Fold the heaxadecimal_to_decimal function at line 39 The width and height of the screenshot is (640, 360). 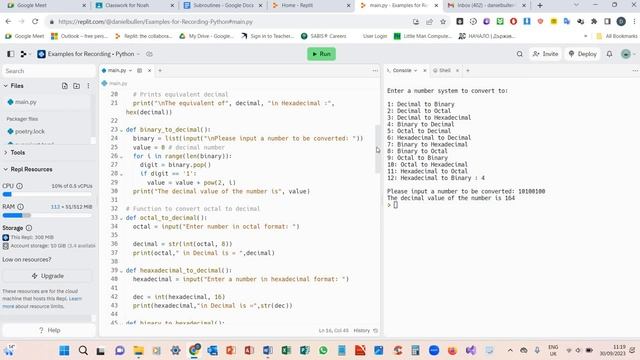tap(121, 271)
